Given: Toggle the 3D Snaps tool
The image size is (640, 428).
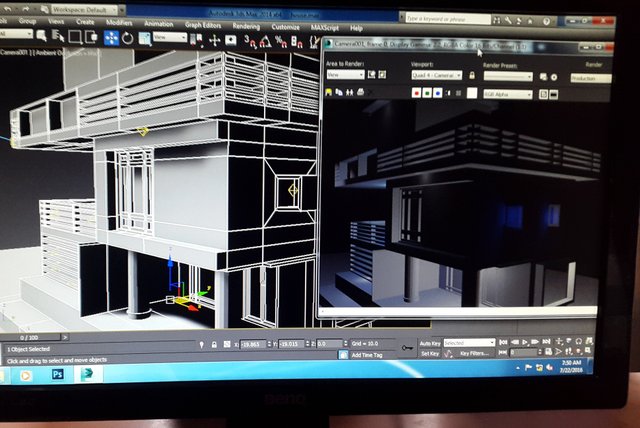Looking at the screenshot, I should (x=250, y=41).
